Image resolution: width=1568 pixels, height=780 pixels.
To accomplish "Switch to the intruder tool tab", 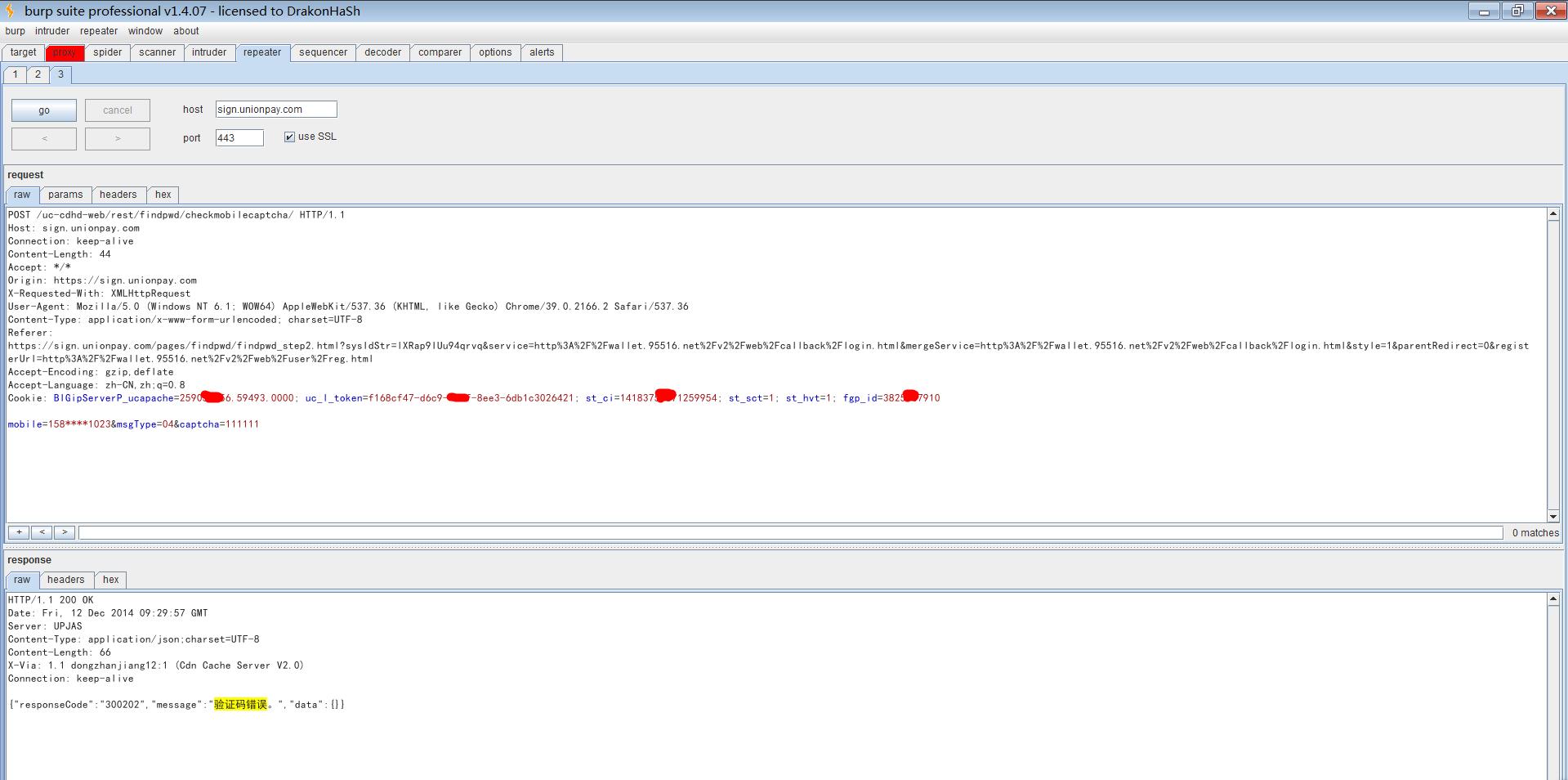I will pos(209,52).
